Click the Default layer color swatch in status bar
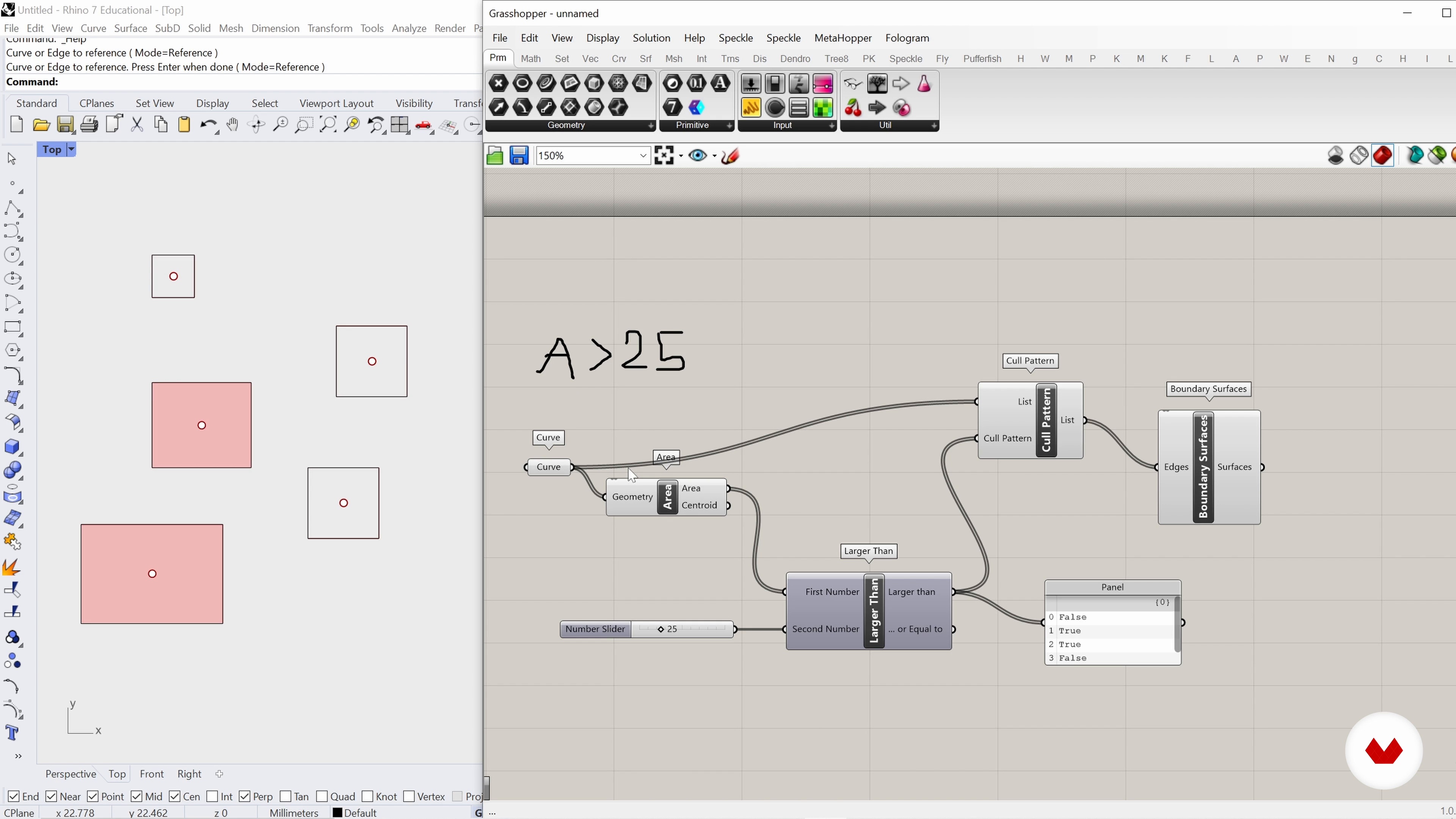The image size is (1456, 819). tap(337, 813)
